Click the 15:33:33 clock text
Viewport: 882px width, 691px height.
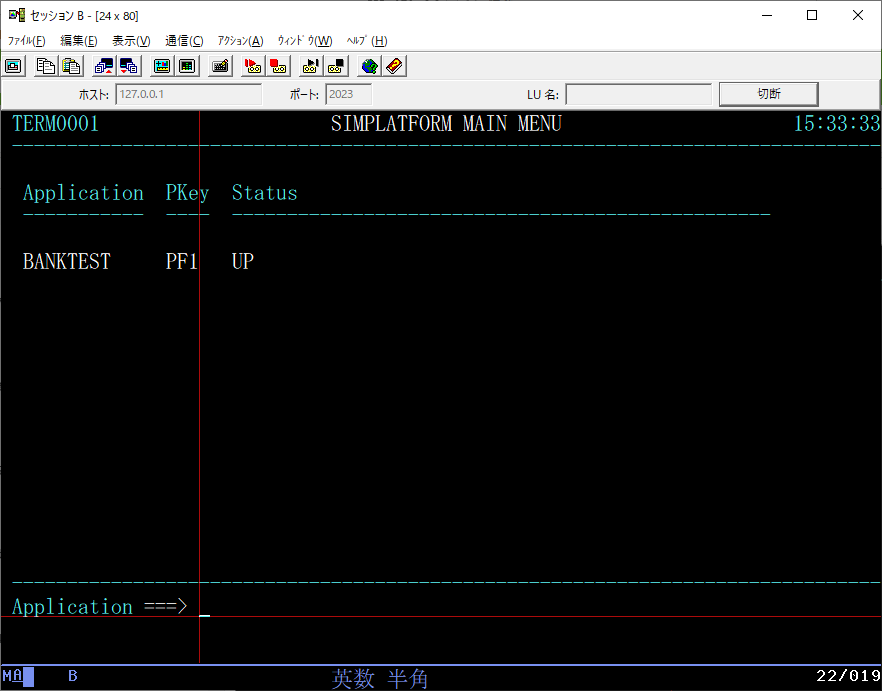[836, 123]
